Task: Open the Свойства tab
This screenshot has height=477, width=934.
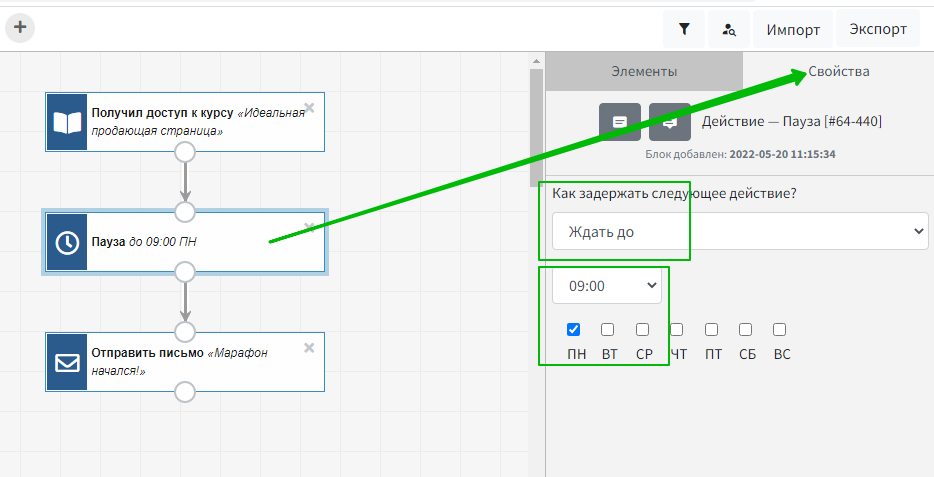Action: click(839, 71)
